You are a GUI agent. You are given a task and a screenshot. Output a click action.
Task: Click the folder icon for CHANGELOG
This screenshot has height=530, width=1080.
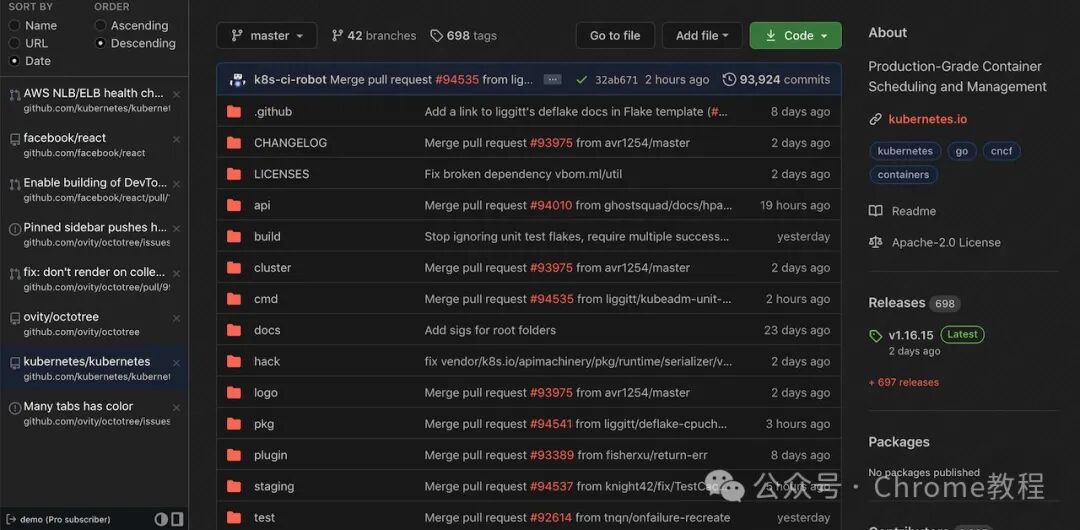(x=234, y=143)
